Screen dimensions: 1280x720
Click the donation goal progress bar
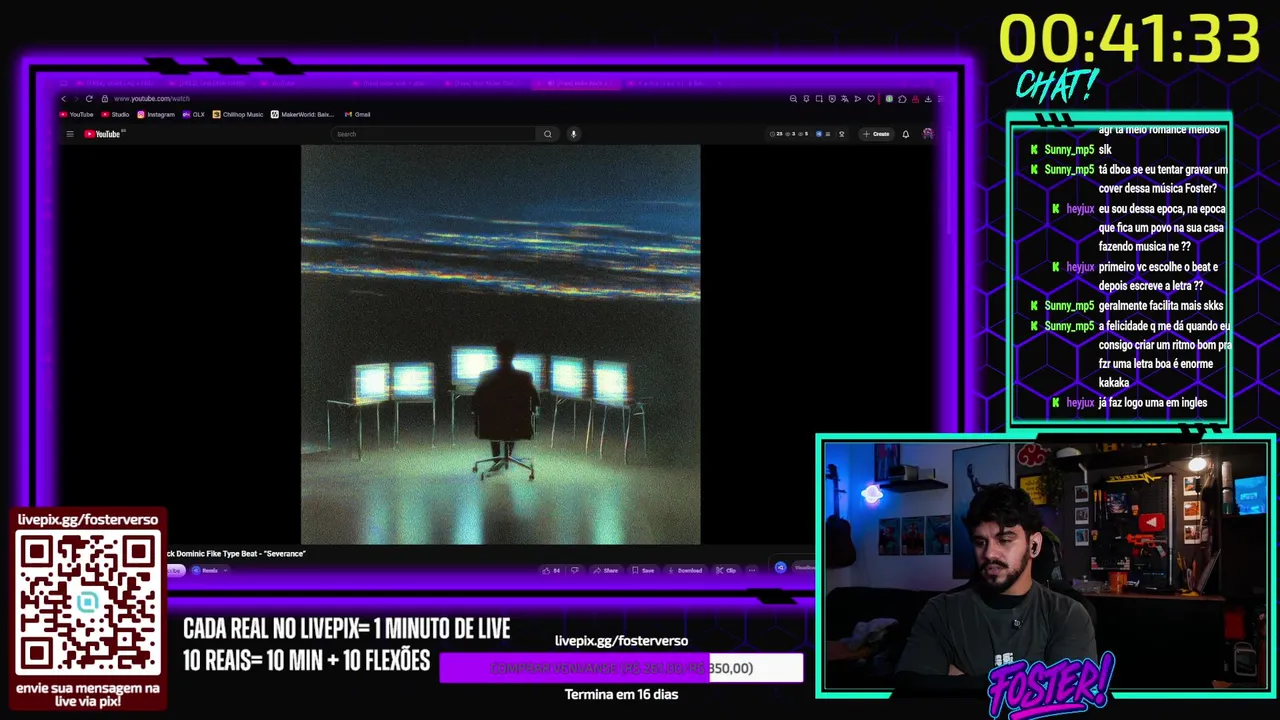pos(621,668)
